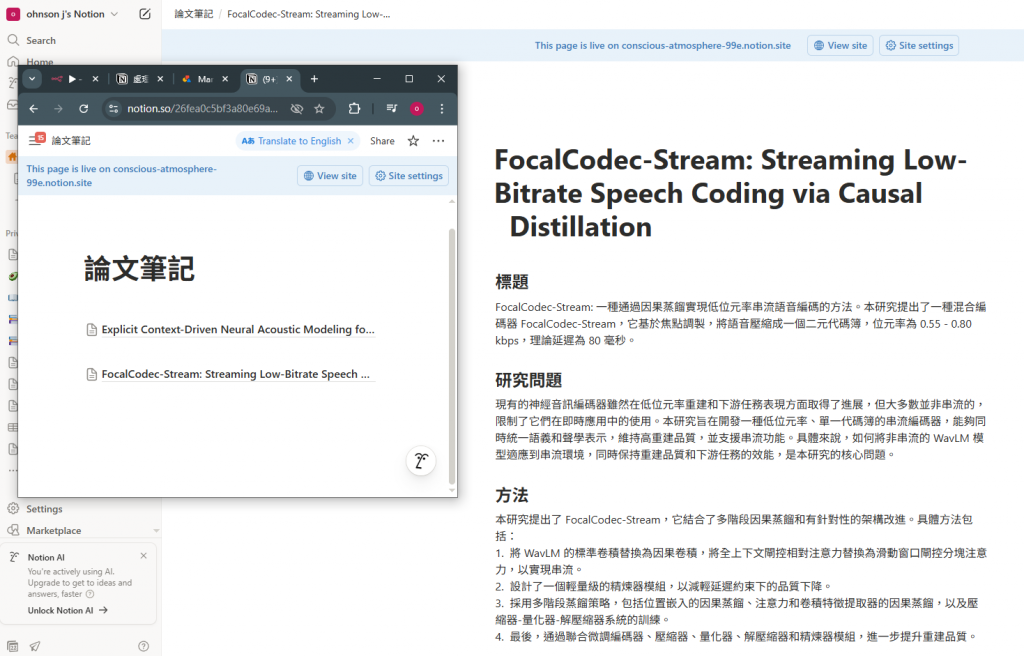Open Notion Calendar icon at sidebar bottom

[x=12, y=646]
